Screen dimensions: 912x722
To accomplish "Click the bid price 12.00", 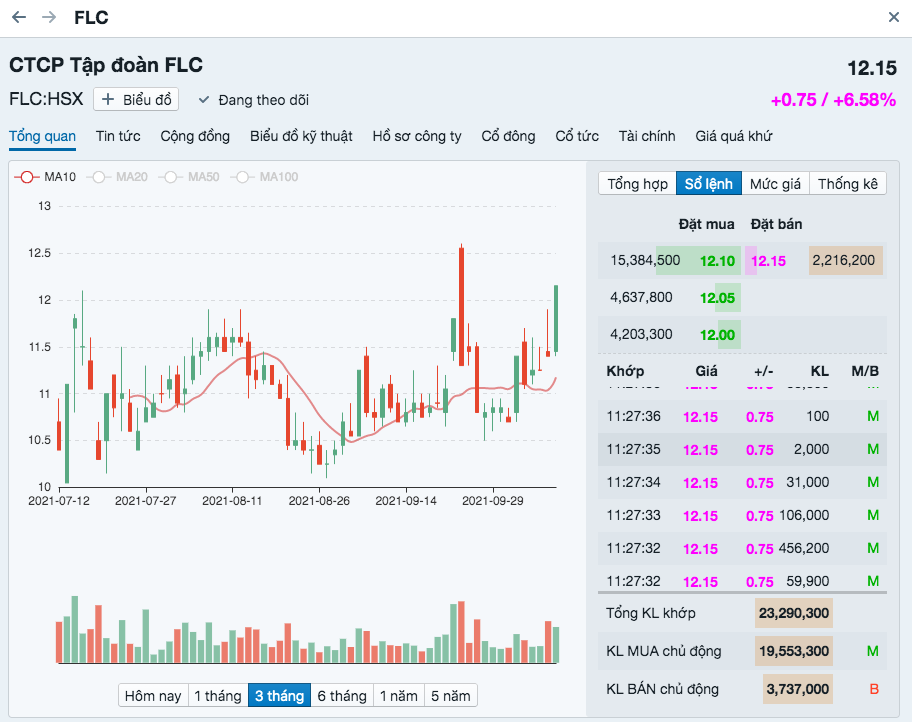I will 717,335.
